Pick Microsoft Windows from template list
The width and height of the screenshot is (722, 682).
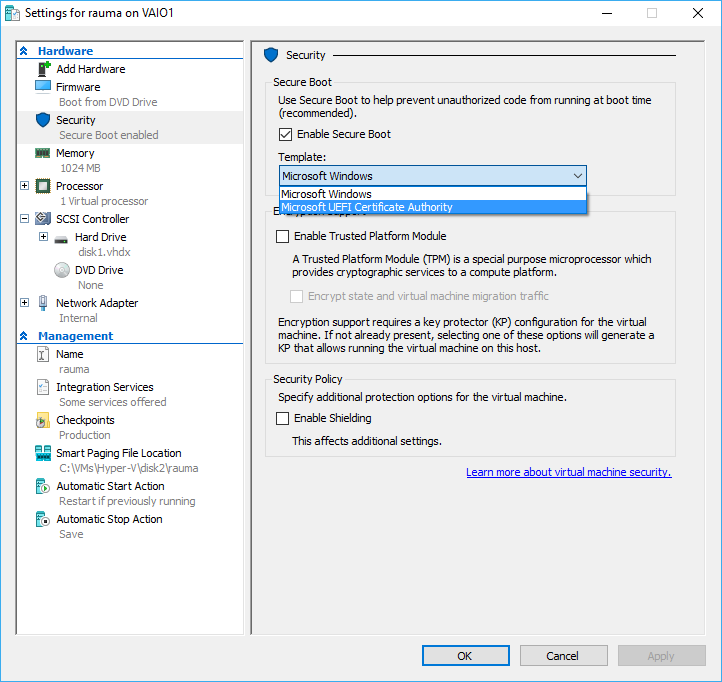pos(326,194)
